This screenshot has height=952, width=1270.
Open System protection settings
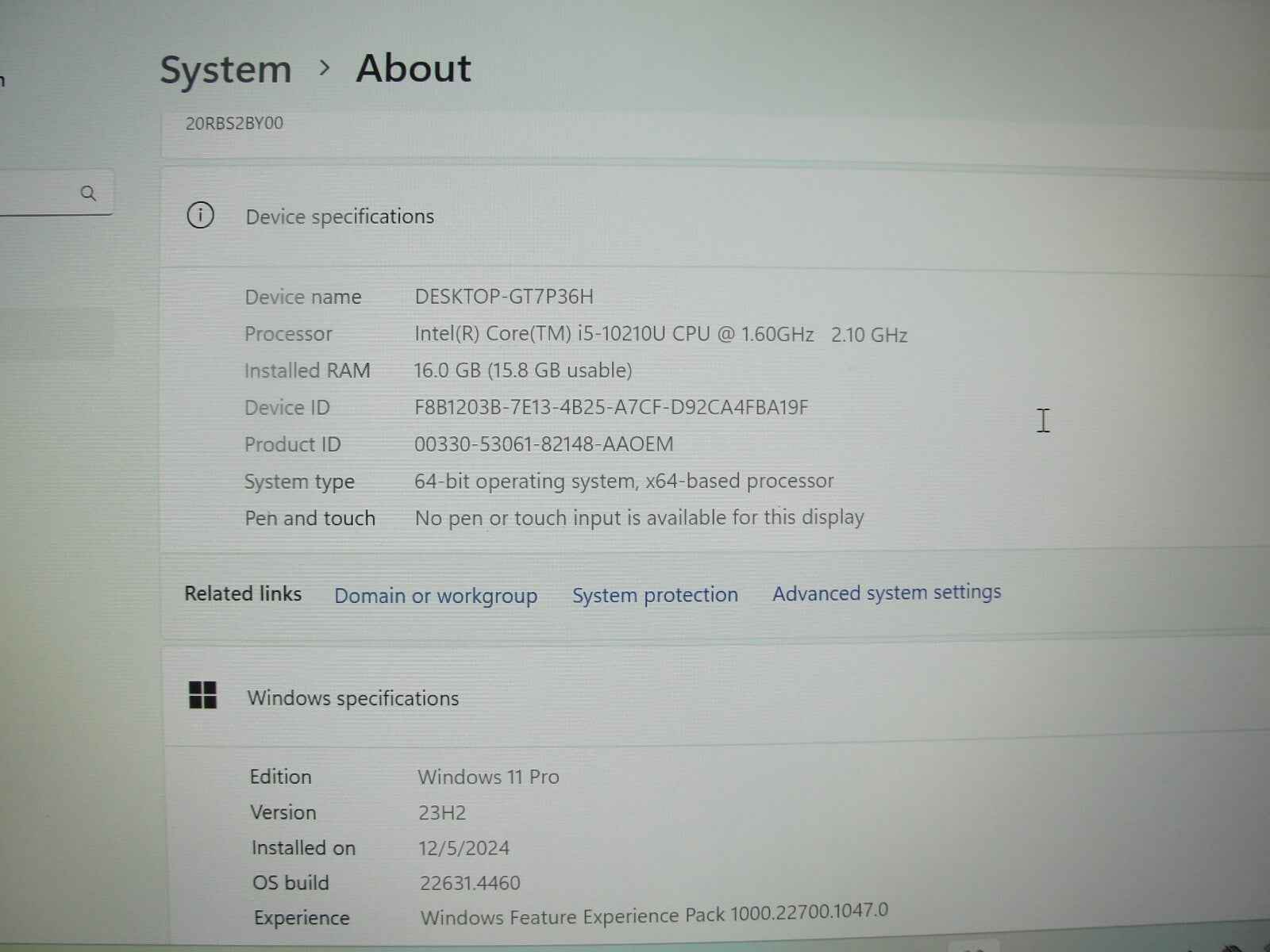pyautogui.click(x=654, y=594)
